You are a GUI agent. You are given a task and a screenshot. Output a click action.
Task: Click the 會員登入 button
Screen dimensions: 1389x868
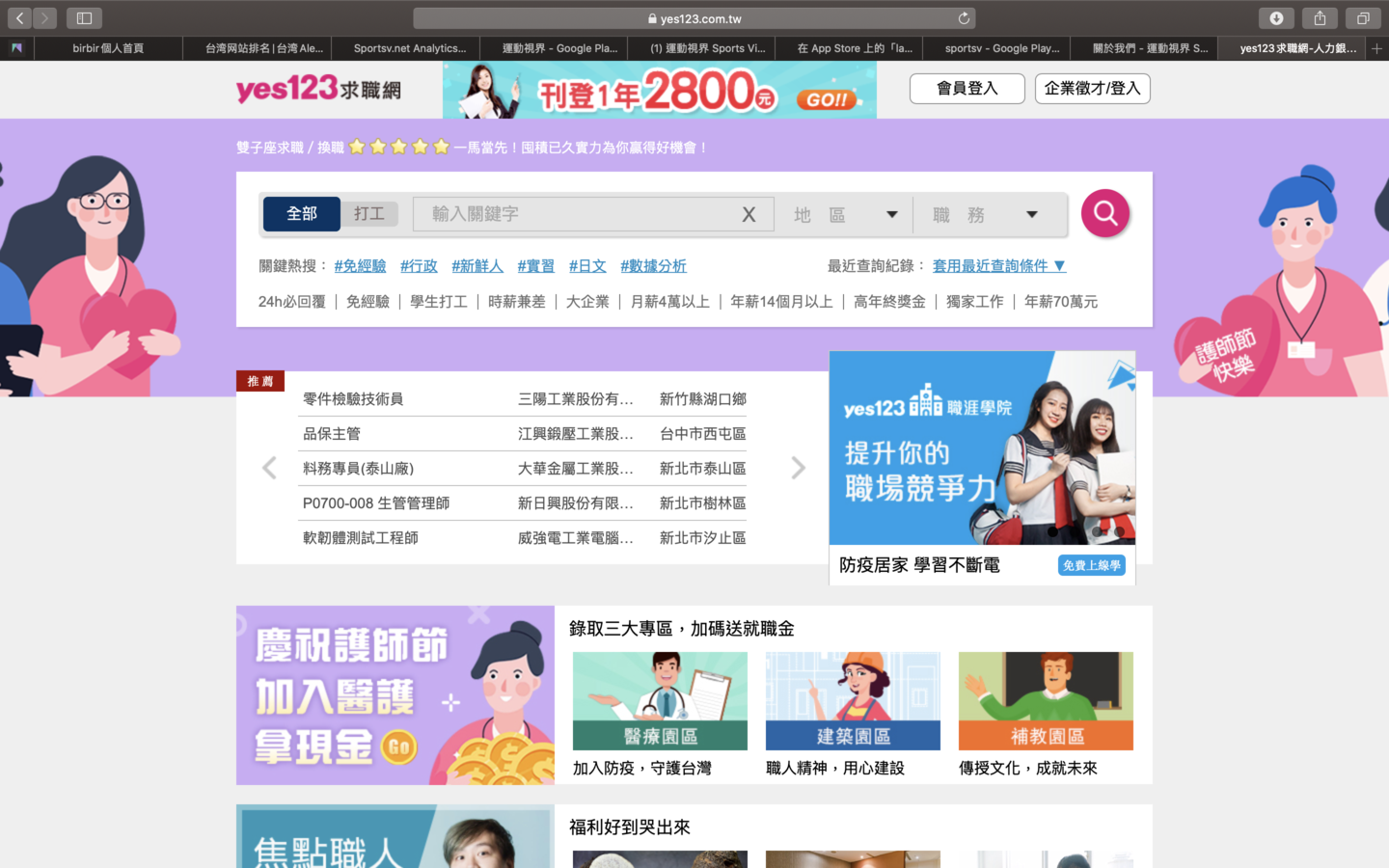point(967,89)
